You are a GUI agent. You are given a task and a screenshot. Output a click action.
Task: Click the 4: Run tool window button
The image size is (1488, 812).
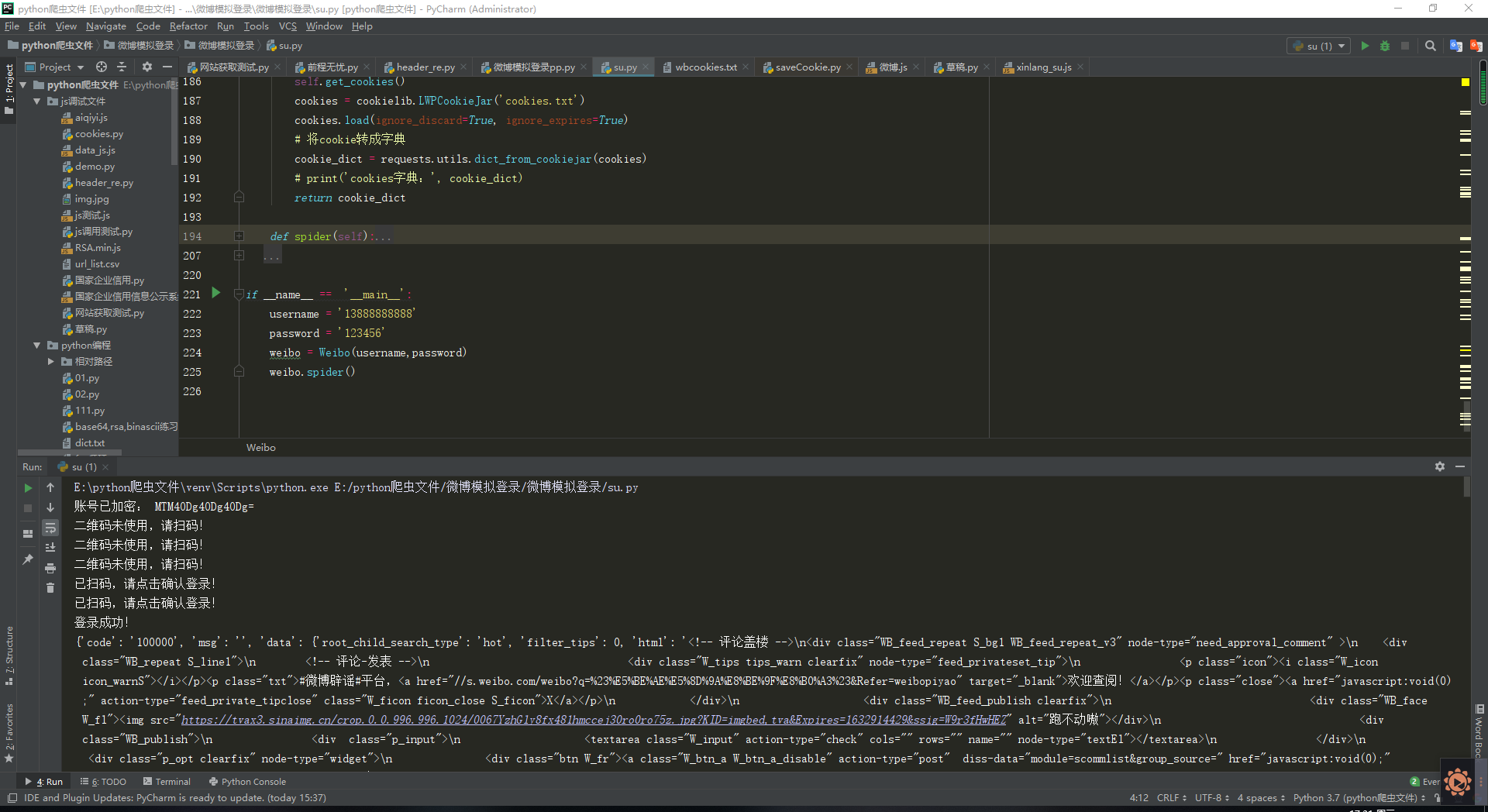(x=43, y=782)
